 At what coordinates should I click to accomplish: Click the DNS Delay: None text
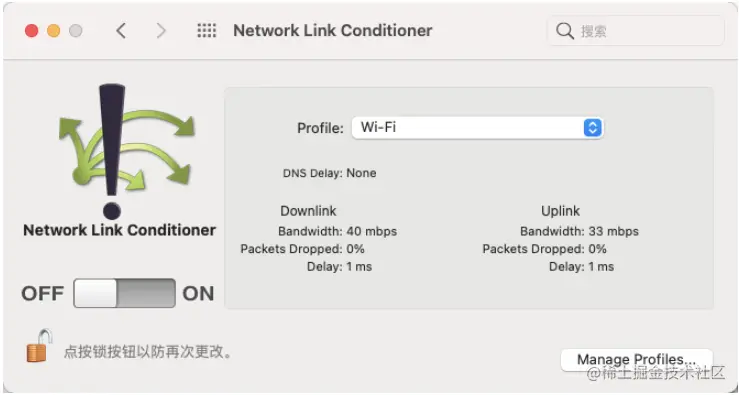(x=329, y=173)
